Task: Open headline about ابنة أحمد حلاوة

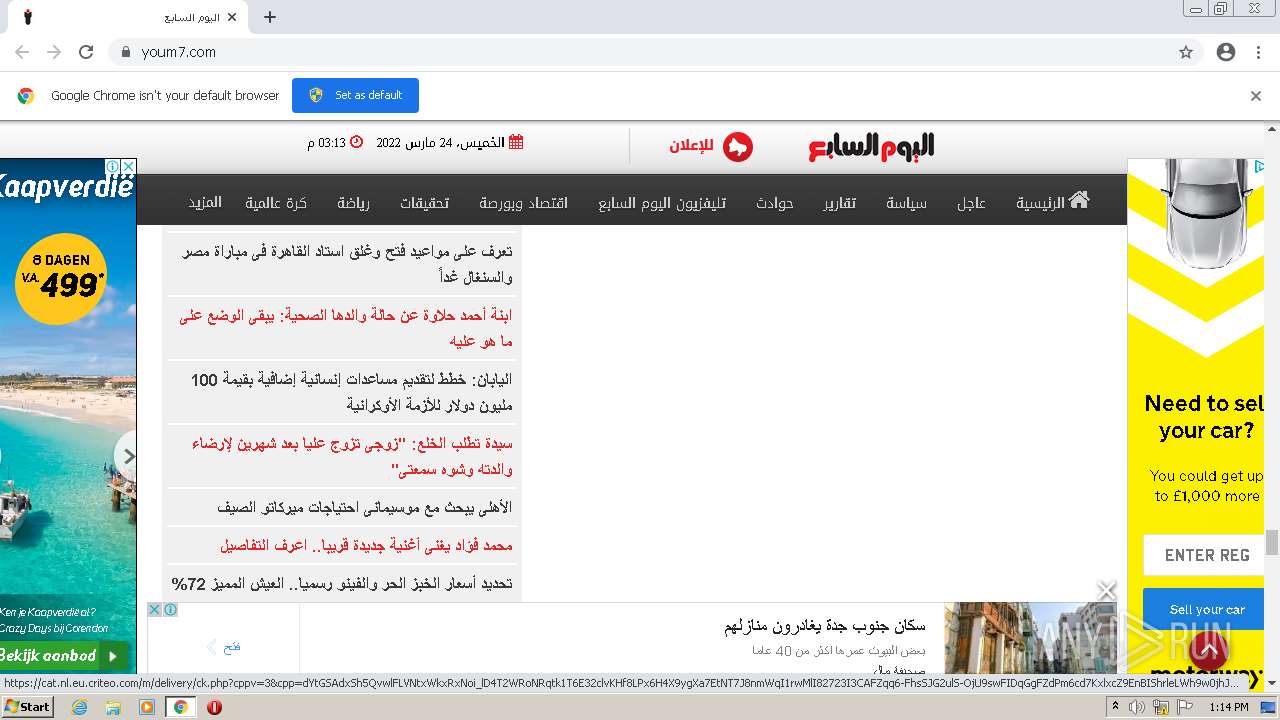Action: (x=346, y=328)
